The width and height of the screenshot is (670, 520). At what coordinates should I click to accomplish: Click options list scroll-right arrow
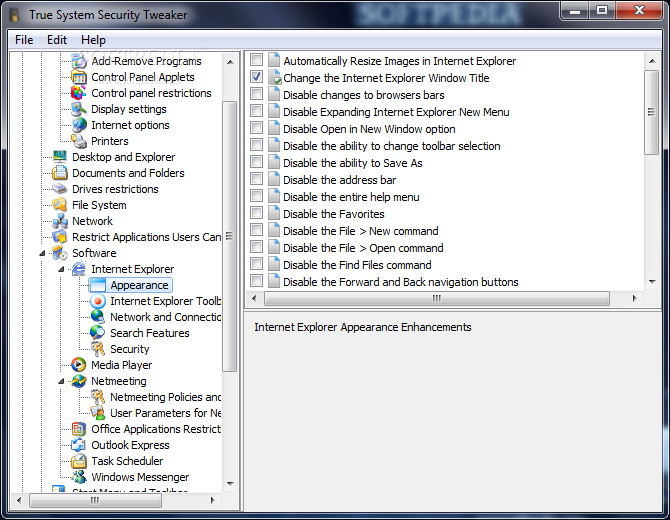click(635, 298)
